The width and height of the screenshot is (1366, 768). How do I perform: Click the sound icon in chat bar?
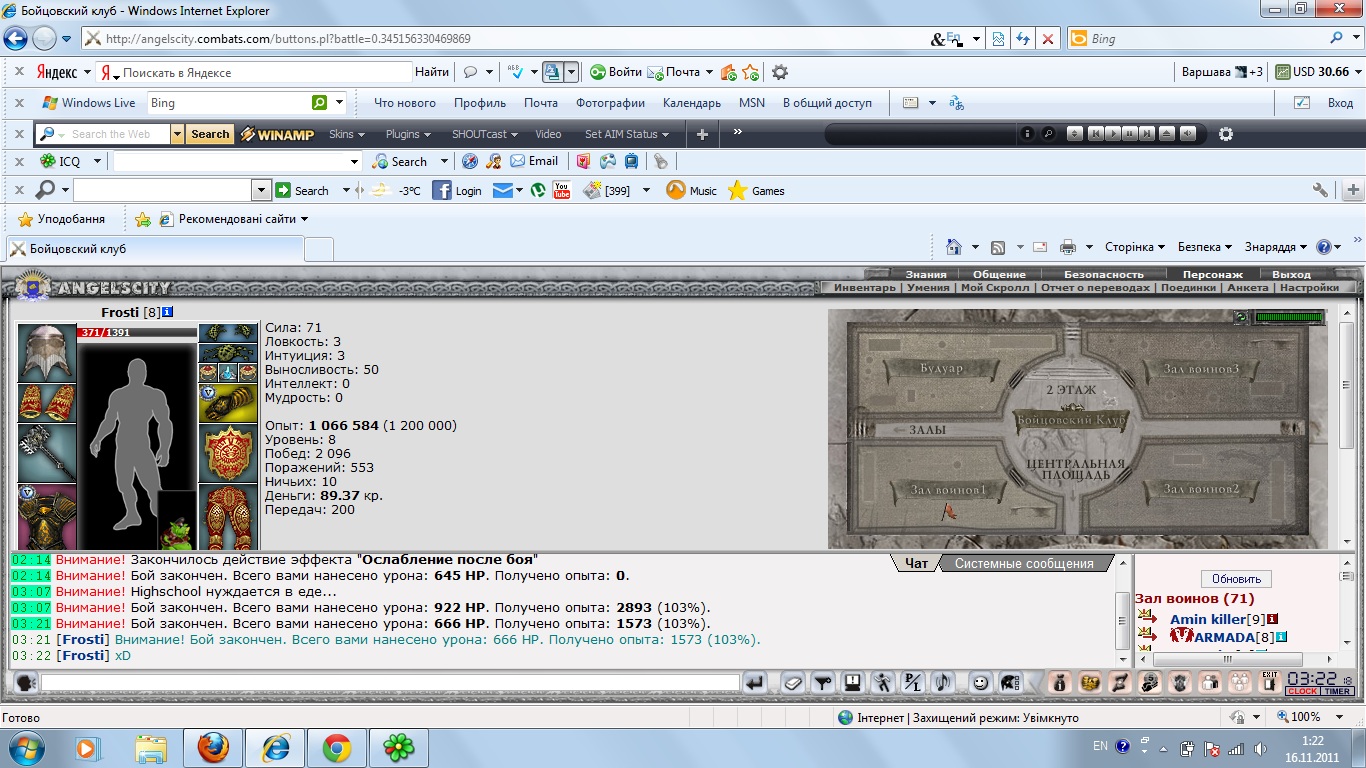(942, 683)
